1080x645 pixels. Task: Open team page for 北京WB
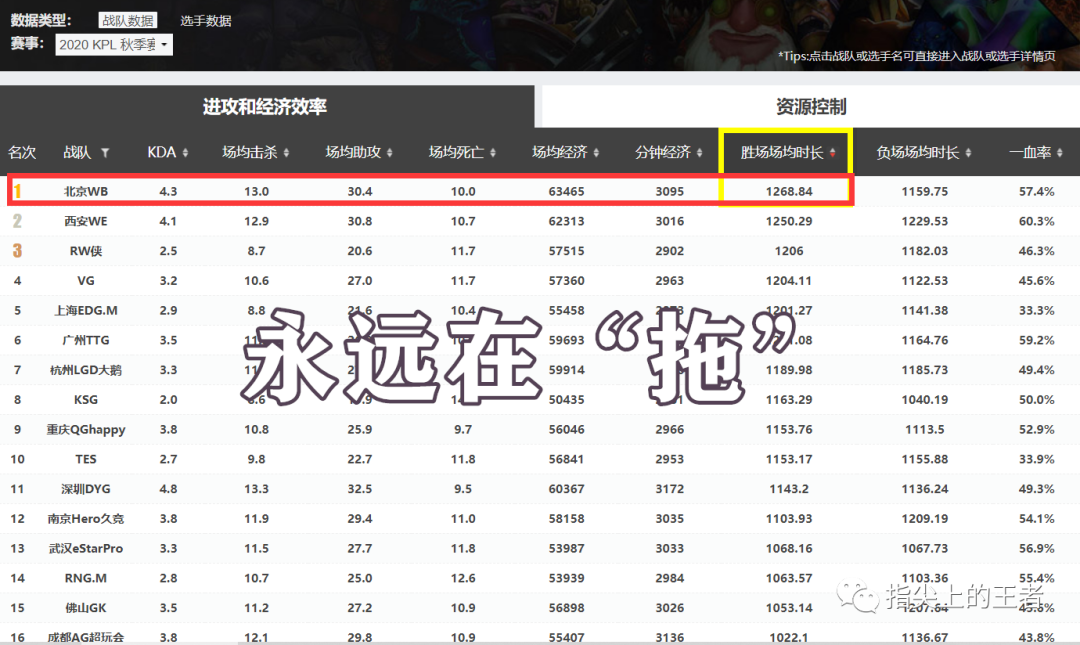pyautogui.click(x=85, y=192)
